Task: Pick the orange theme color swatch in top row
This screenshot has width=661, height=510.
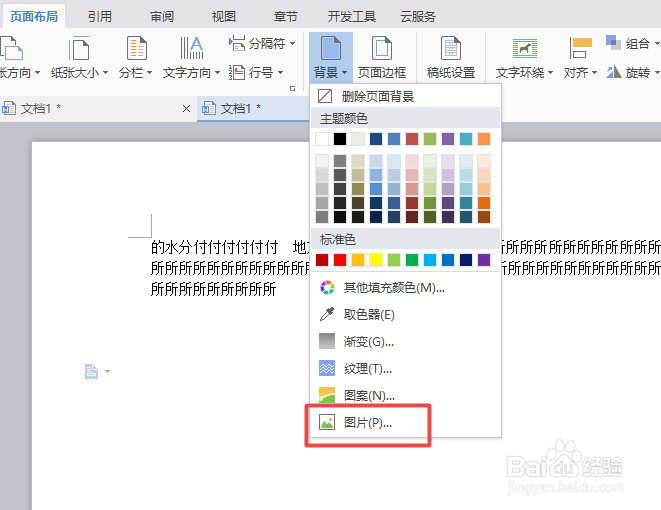Action: (x=484, y=139)
